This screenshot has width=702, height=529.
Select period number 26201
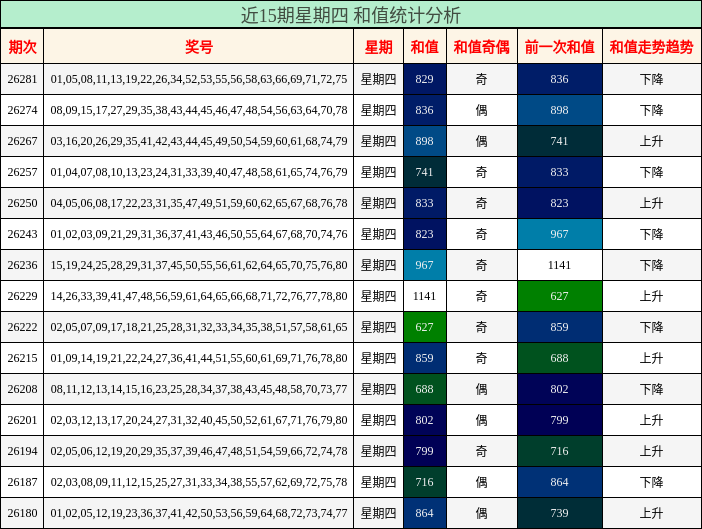[x=22, y=420]
